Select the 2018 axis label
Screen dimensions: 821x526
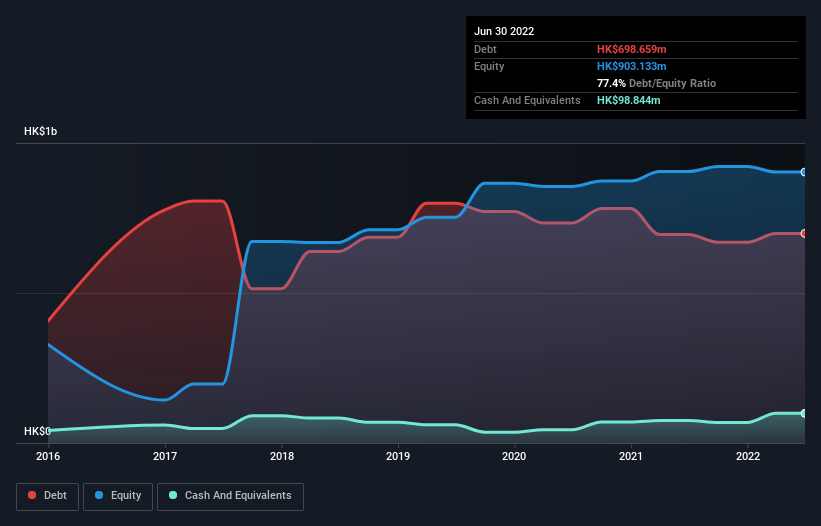coord(282,456)
